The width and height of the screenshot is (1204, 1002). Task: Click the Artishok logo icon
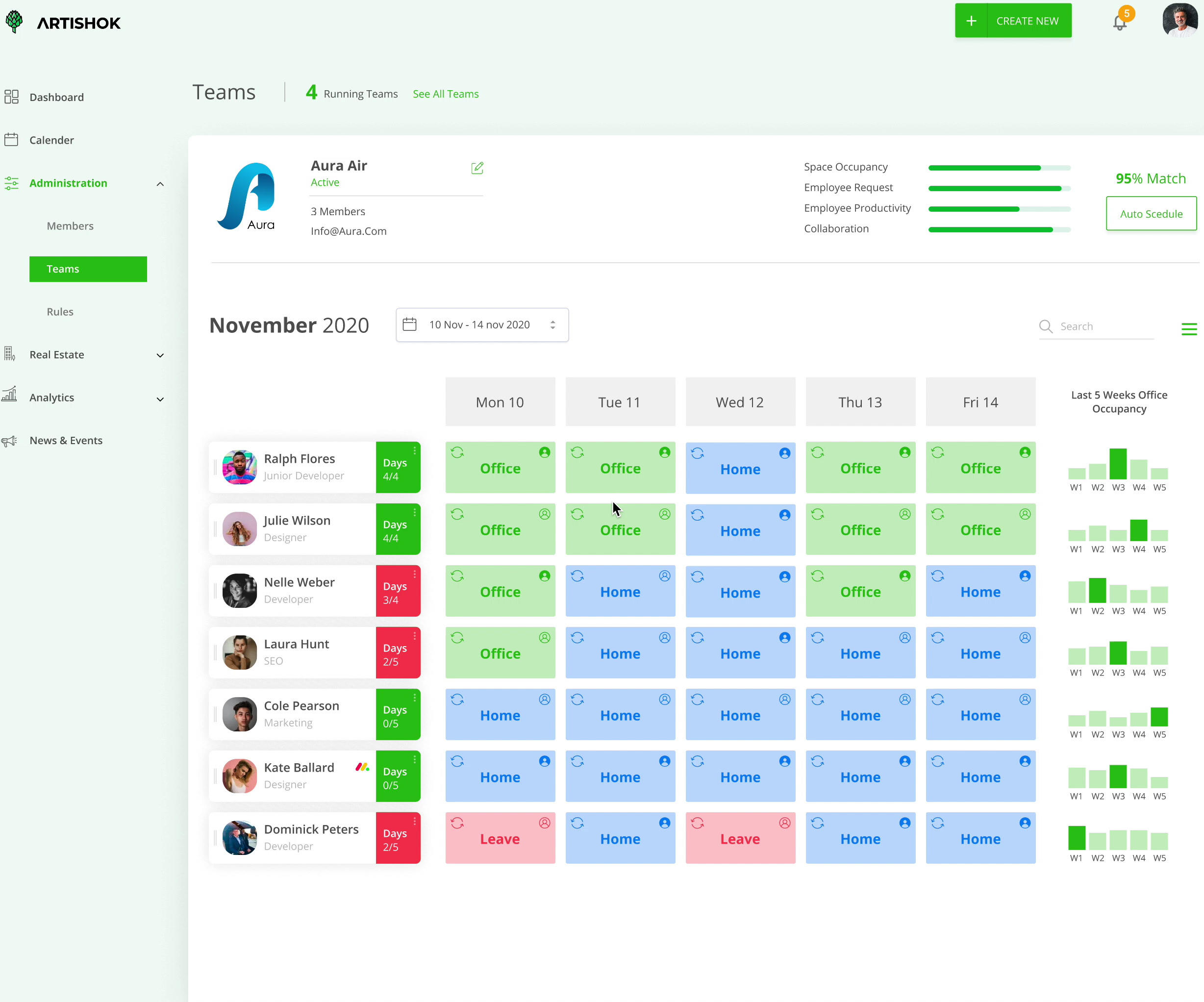pos(14,22)
